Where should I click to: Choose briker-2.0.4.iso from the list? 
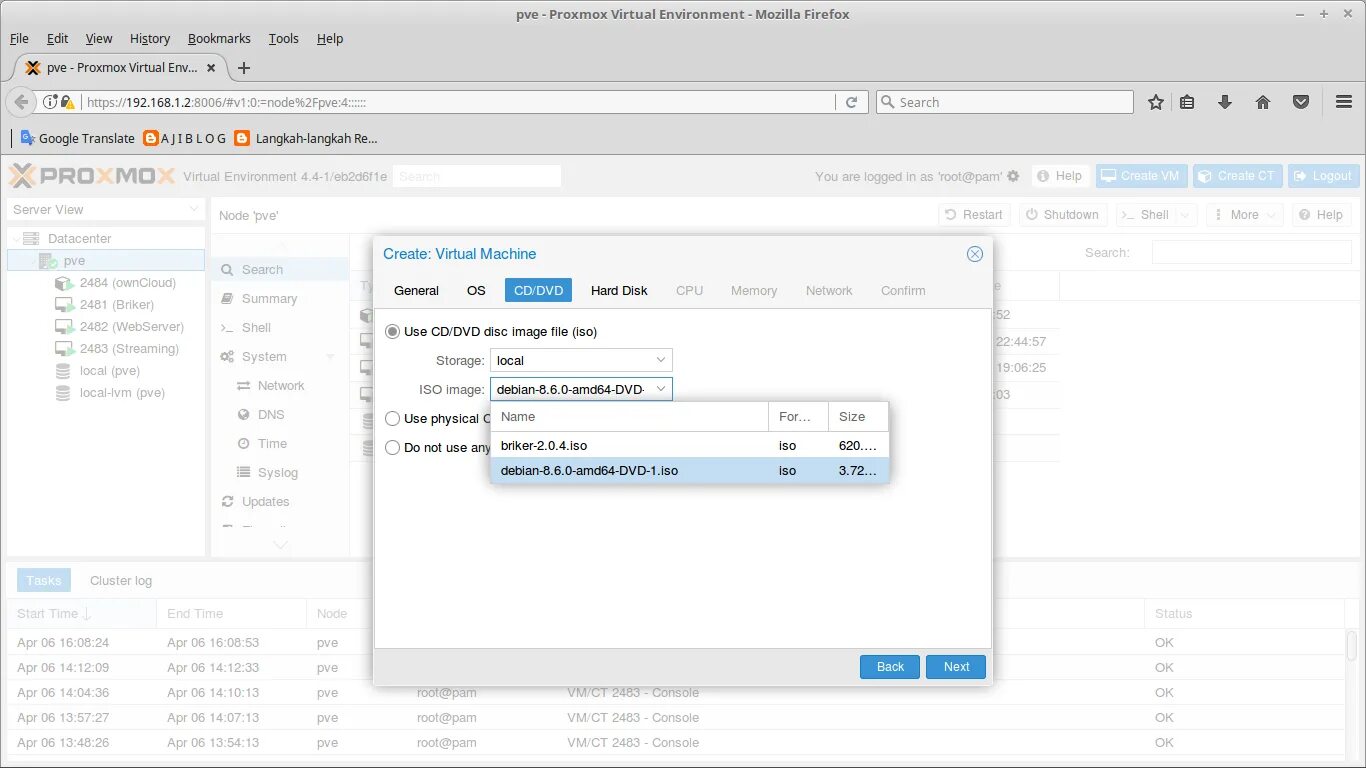pos(689,446)
